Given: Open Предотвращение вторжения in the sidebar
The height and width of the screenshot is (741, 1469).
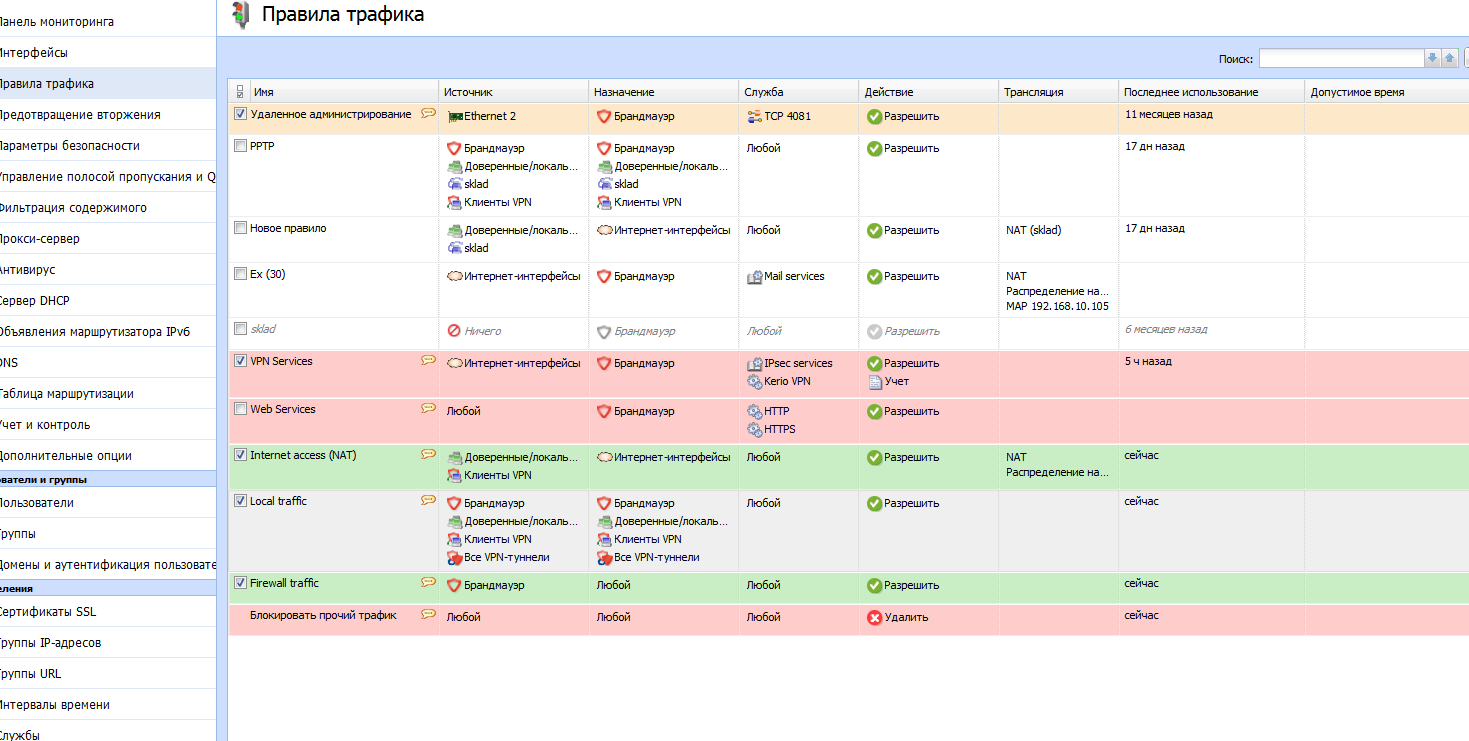Looking at the screenshot, I should (x=108, y=115).
